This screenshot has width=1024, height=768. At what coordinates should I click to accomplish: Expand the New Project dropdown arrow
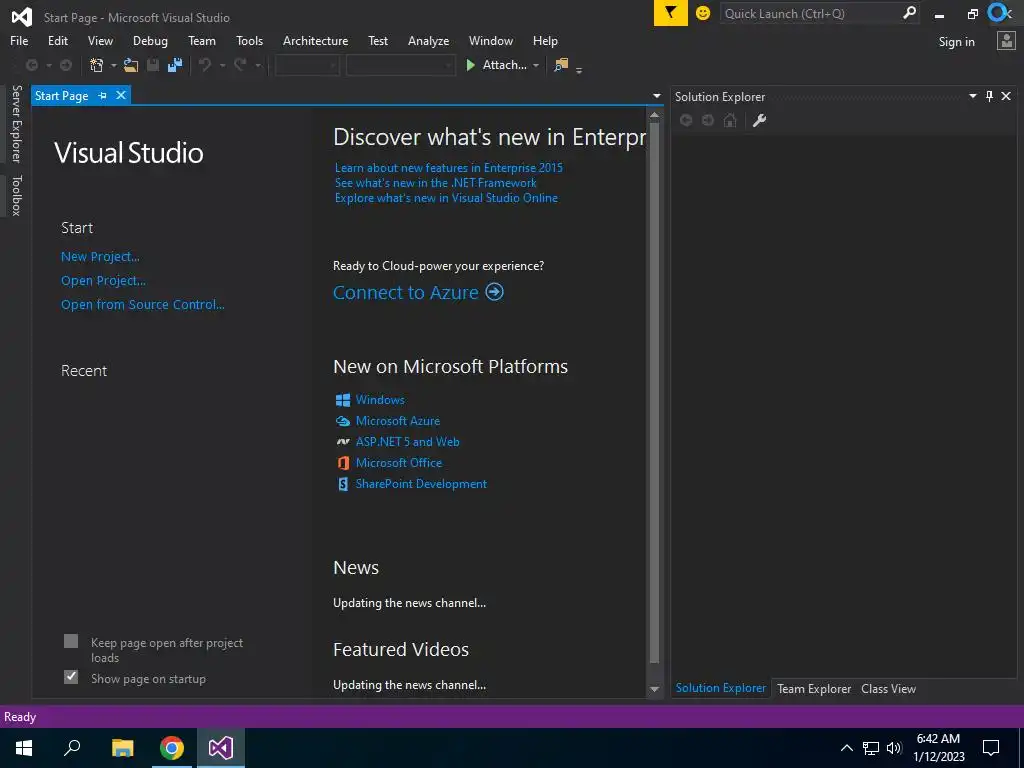[x=114, y=65]
